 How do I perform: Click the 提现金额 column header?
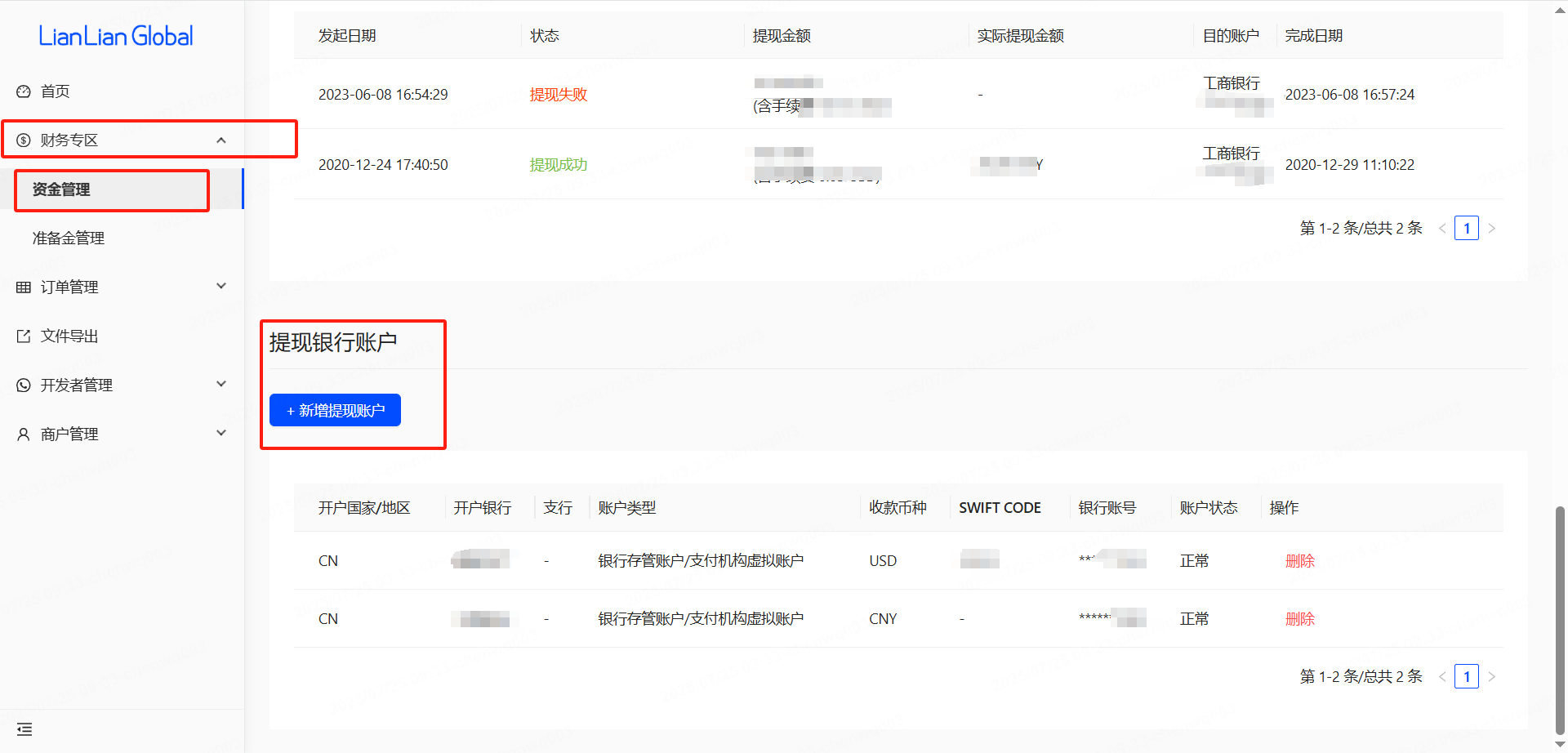782,36
